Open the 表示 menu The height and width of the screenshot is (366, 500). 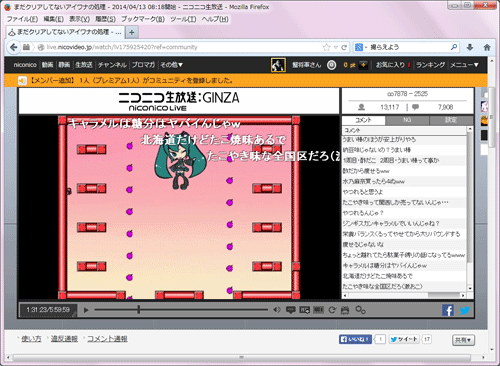pos(79,19)
